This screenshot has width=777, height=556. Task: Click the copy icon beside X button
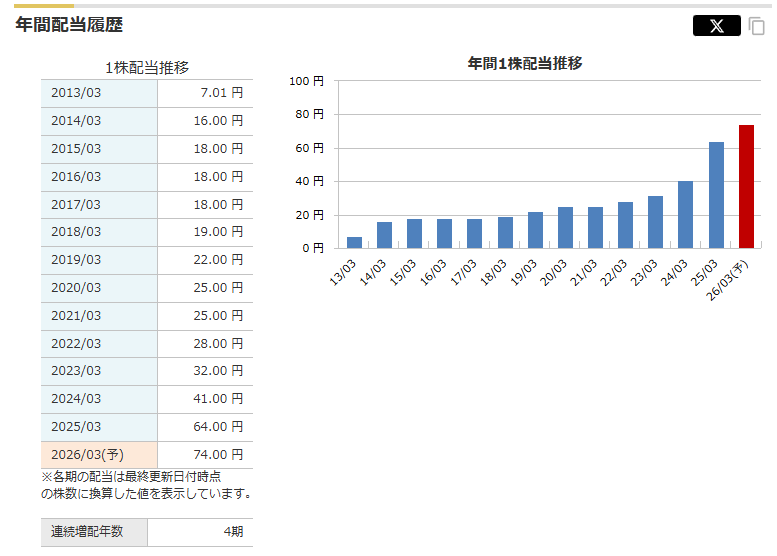click(x=757, y=26)
